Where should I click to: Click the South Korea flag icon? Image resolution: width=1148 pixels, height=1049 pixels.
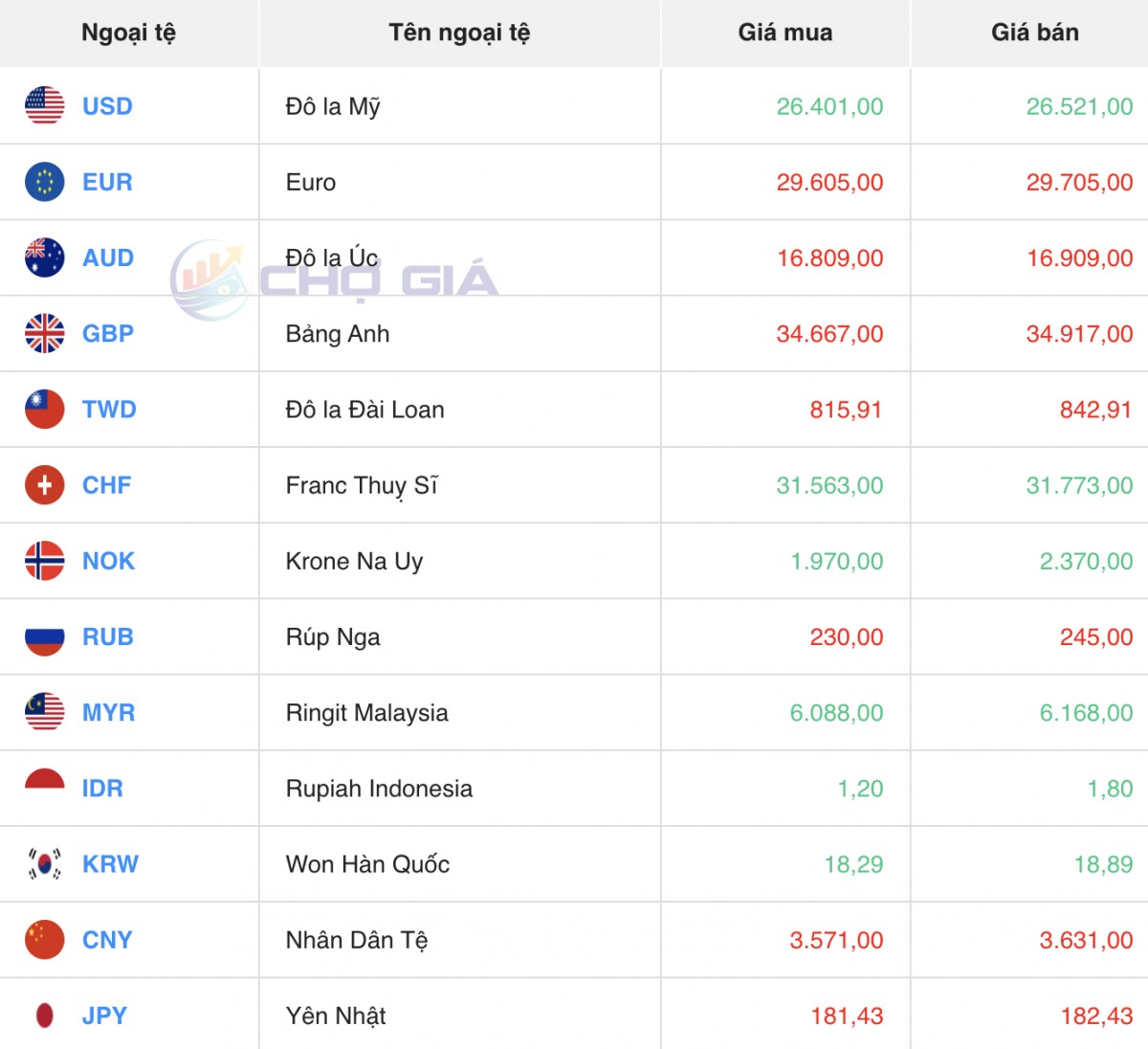click(44, 864)
